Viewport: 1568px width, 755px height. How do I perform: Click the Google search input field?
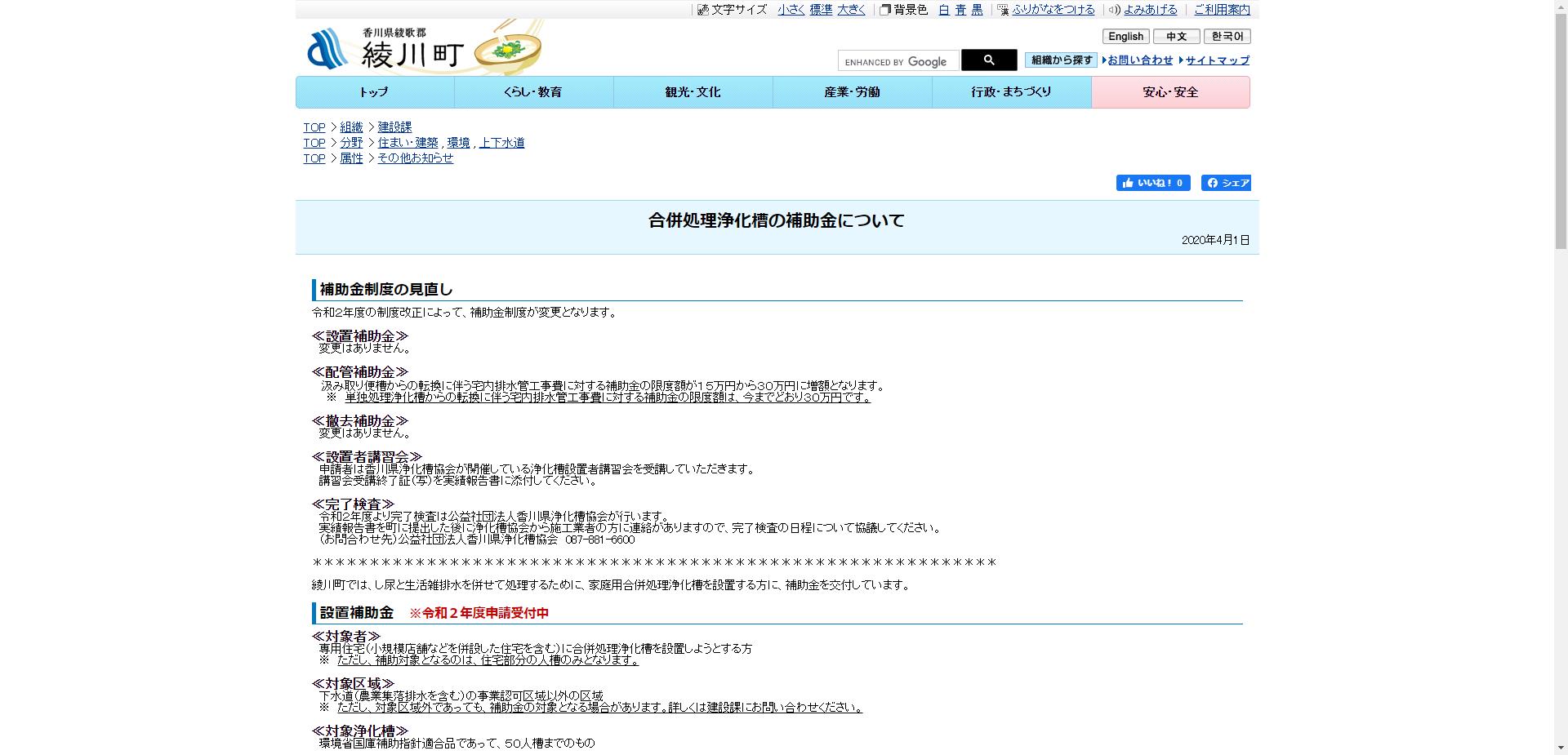(898, 60)
